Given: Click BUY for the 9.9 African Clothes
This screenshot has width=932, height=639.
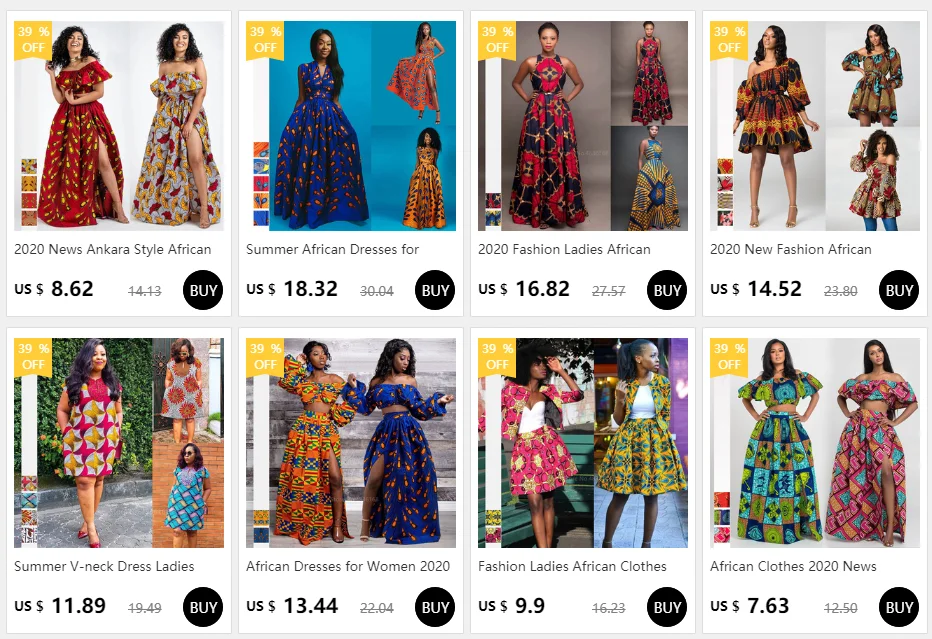Looking at the screenshot, I should click(x=667, y=607).
